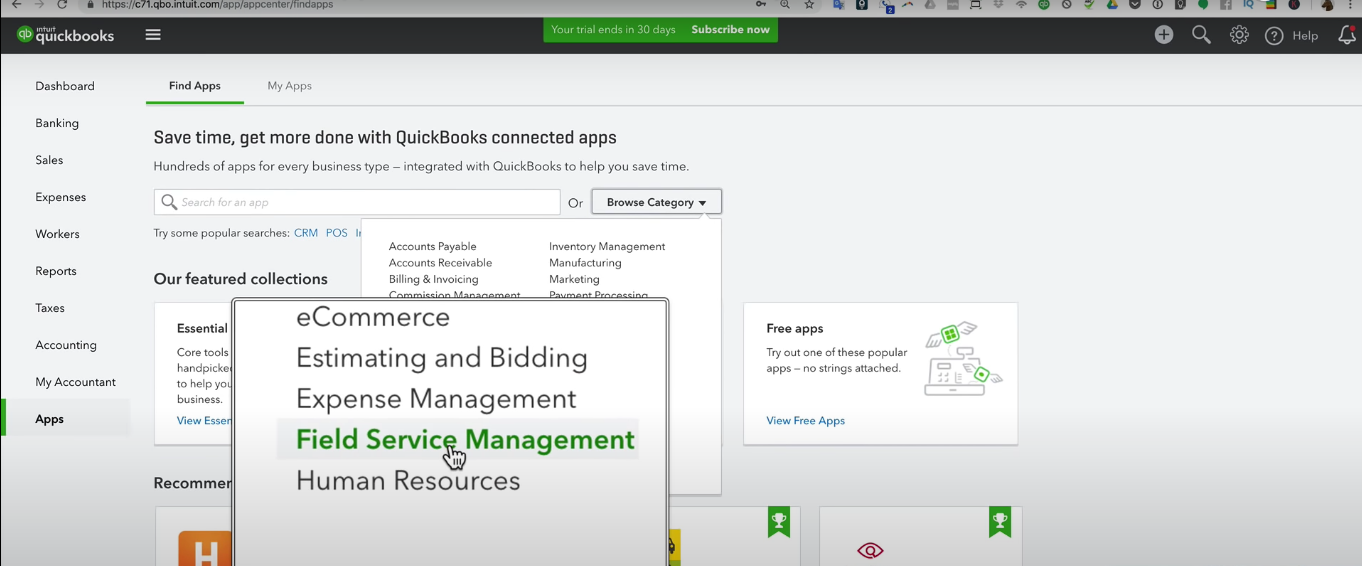Image resolution: width=1362 pixels, height=566 pixels.
Task: Open My Accountant in the left sidebar
Action: (75, 382)
